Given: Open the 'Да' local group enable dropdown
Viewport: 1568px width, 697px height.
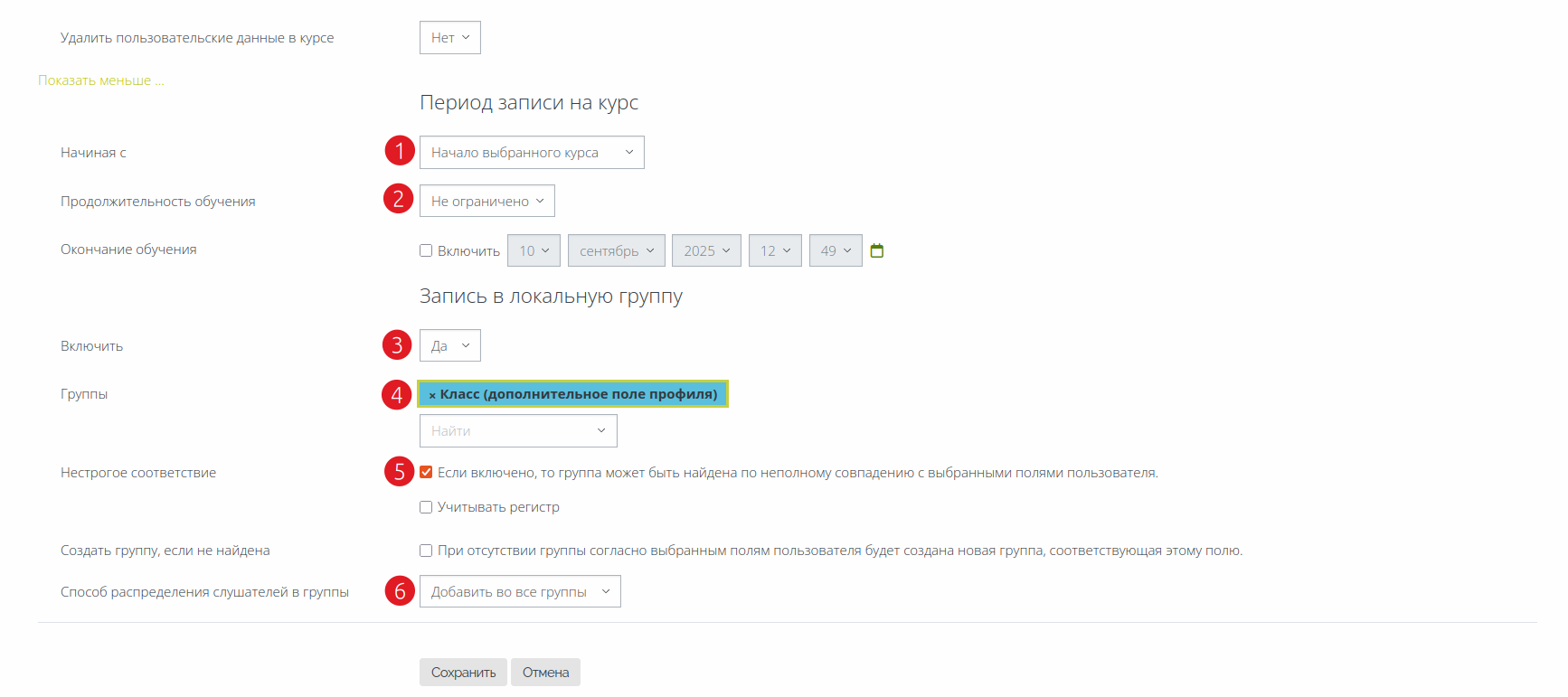Looking at the screenshot, I should pyautogui.click(x=449, y=345).
